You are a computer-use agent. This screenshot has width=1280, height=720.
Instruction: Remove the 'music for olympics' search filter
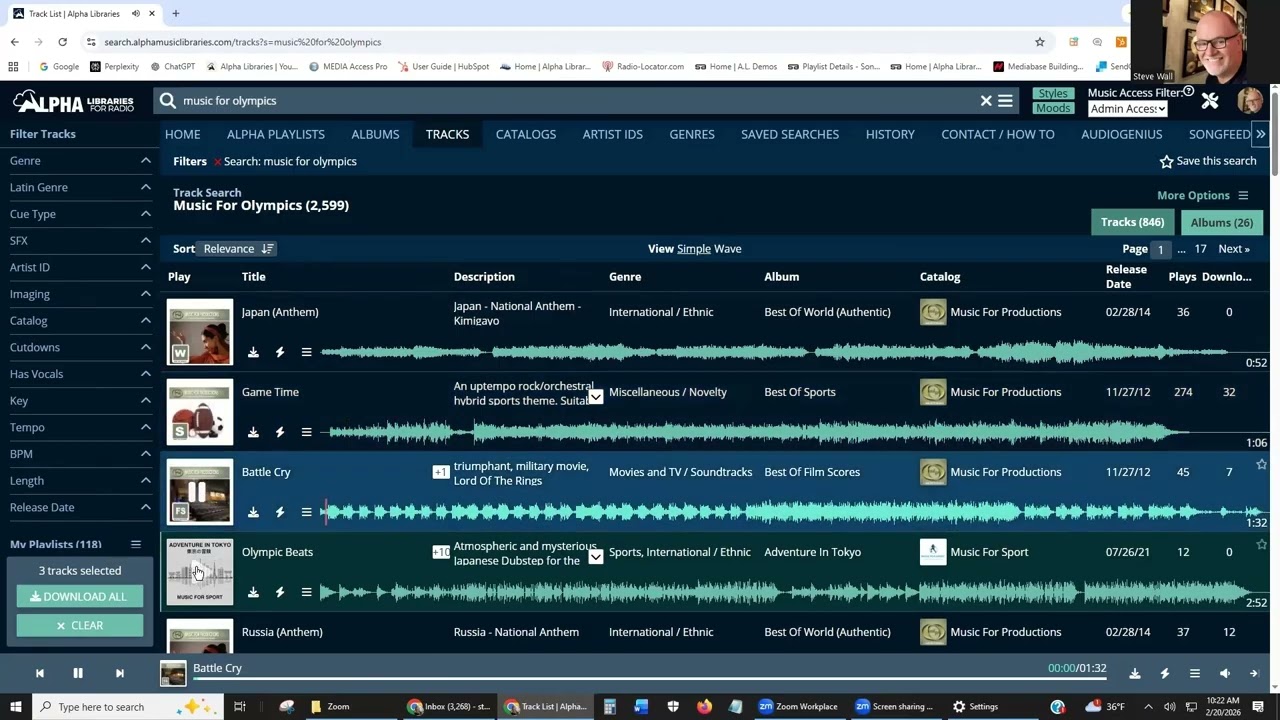(x=217, y=162)
